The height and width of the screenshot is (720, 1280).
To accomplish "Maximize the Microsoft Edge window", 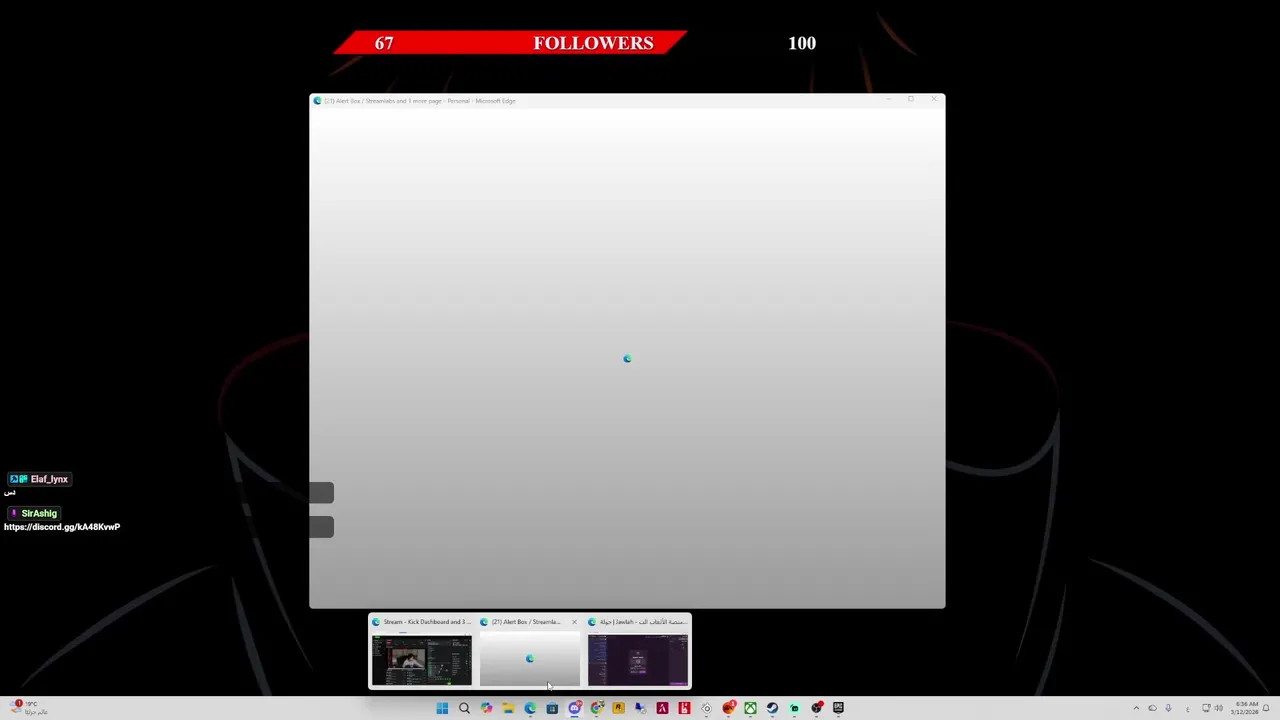I will click(x=910, y=99).
